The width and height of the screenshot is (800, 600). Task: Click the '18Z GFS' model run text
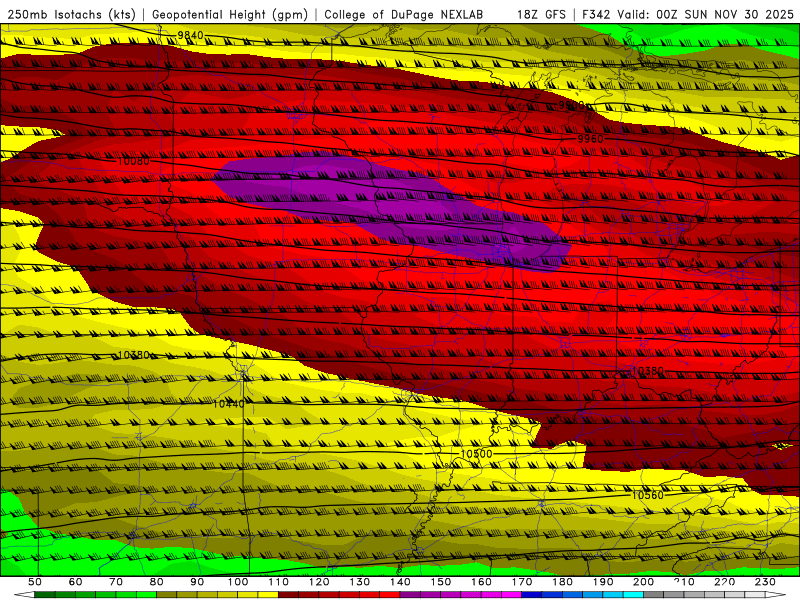click(x=541, y=14)
